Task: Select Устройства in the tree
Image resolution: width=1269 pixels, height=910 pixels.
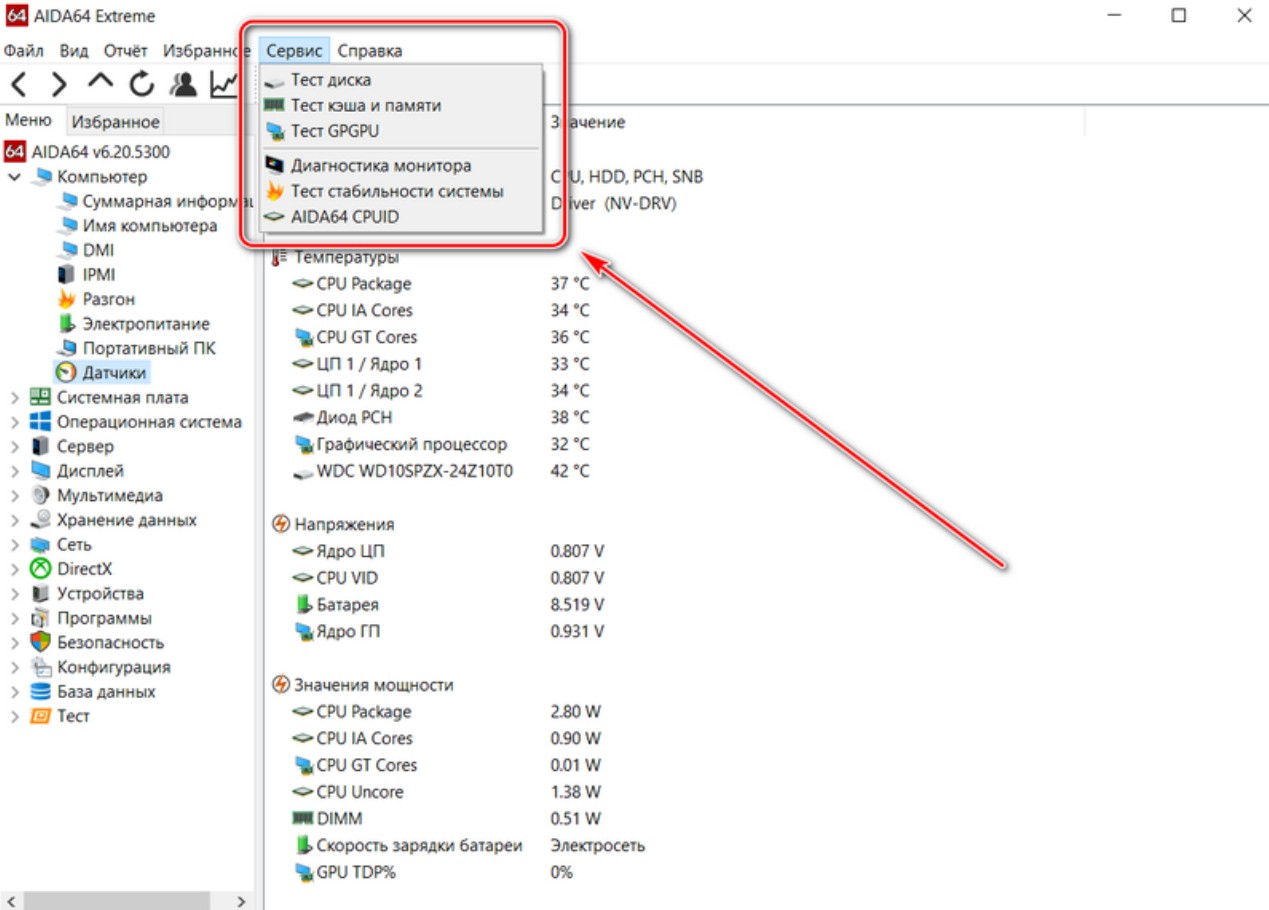Action: (100, 593)
